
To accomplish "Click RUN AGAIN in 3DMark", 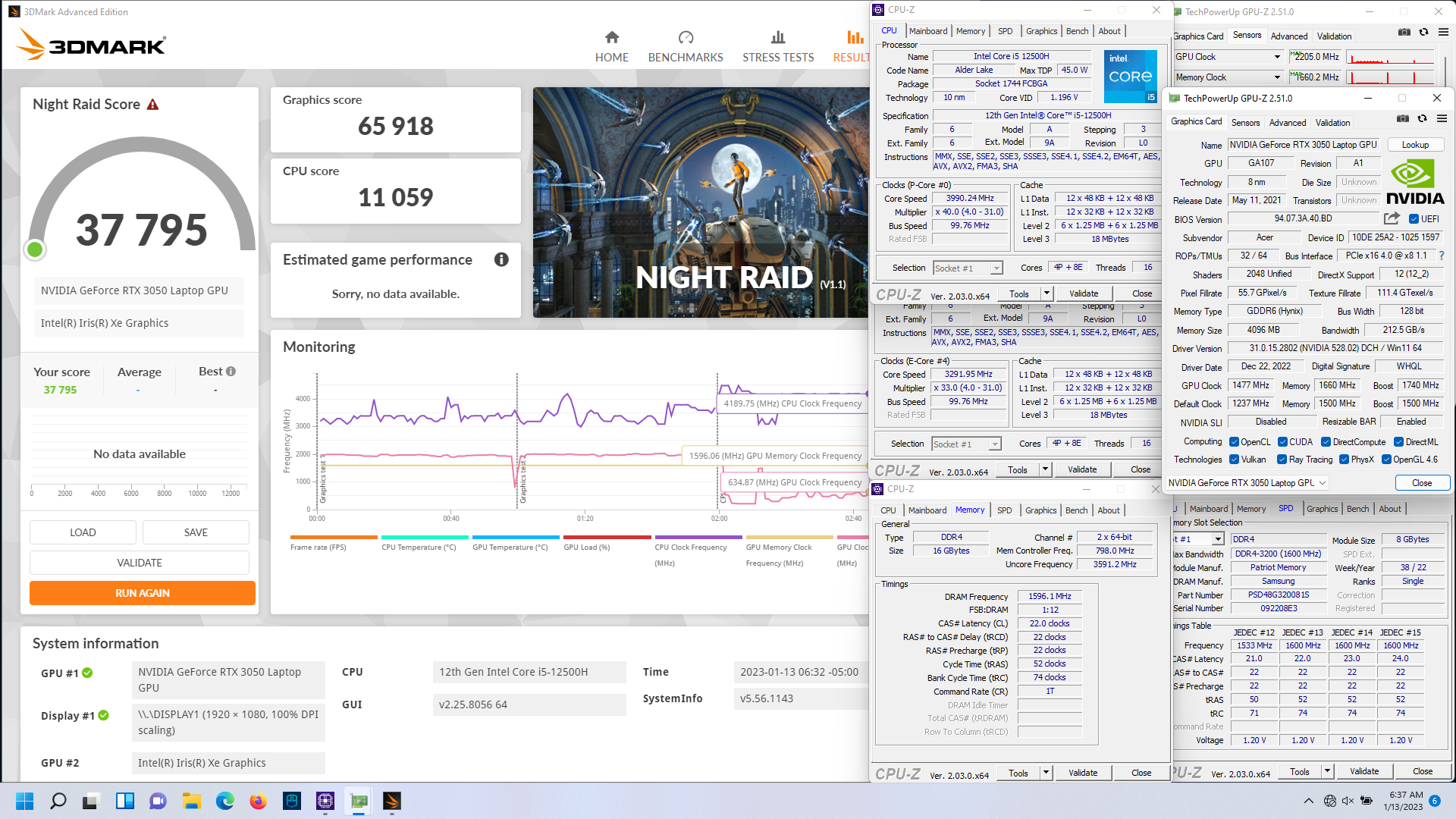I will click(x=143, y=593).
